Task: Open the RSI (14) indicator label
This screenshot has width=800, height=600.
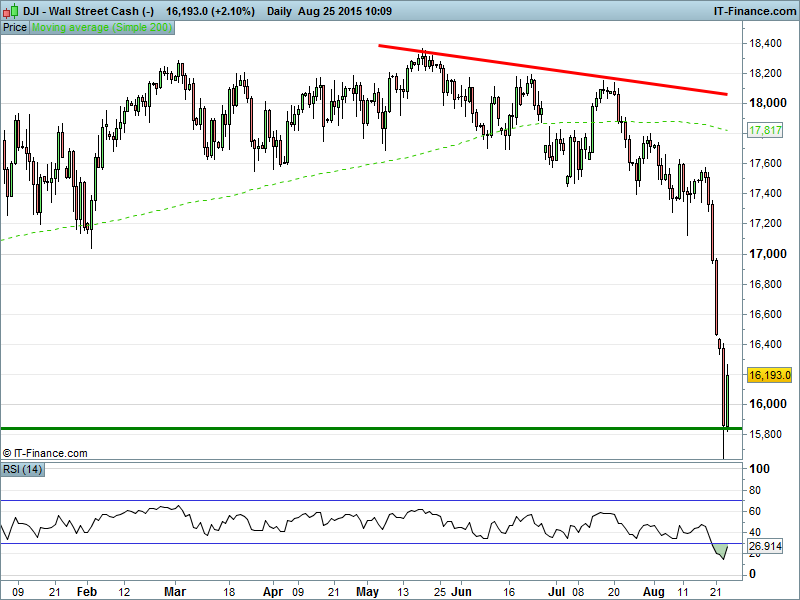Action: 23,468
